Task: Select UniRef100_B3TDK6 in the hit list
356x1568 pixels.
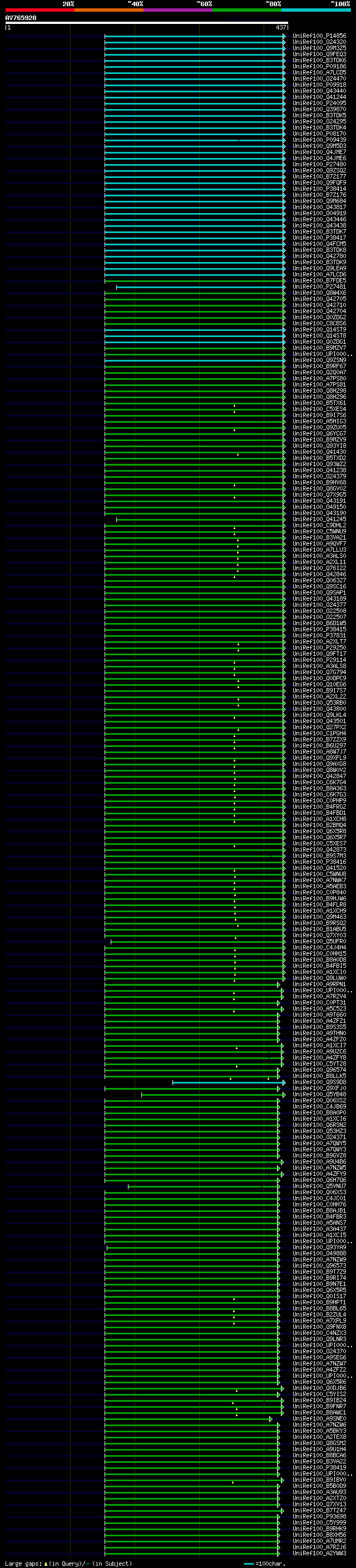Action: point(319,60)
